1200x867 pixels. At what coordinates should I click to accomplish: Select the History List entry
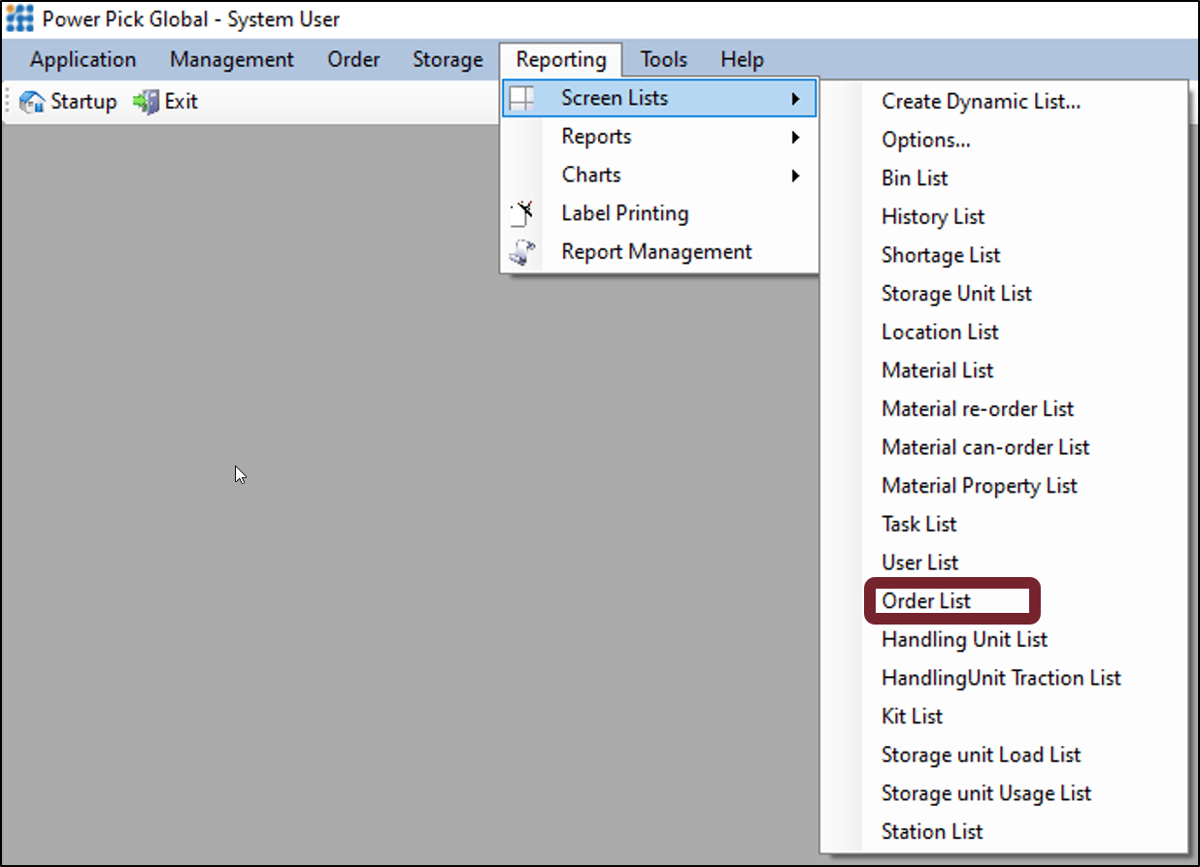coord(932,216)
